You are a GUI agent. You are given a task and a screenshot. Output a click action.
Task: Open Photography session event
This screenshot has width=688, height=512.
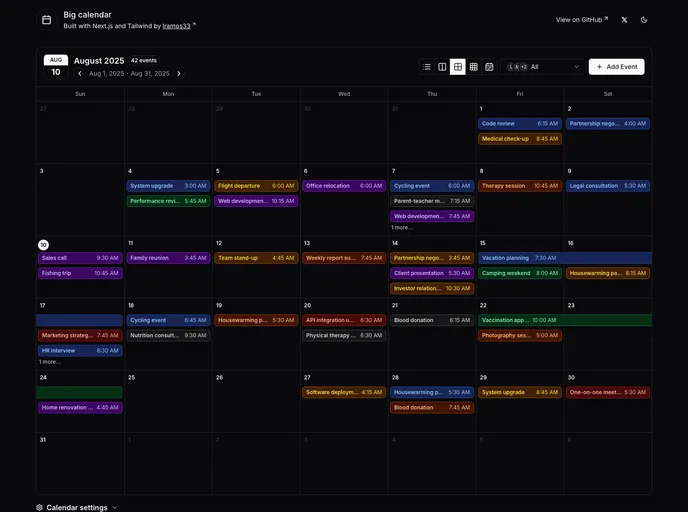(520, 336)
